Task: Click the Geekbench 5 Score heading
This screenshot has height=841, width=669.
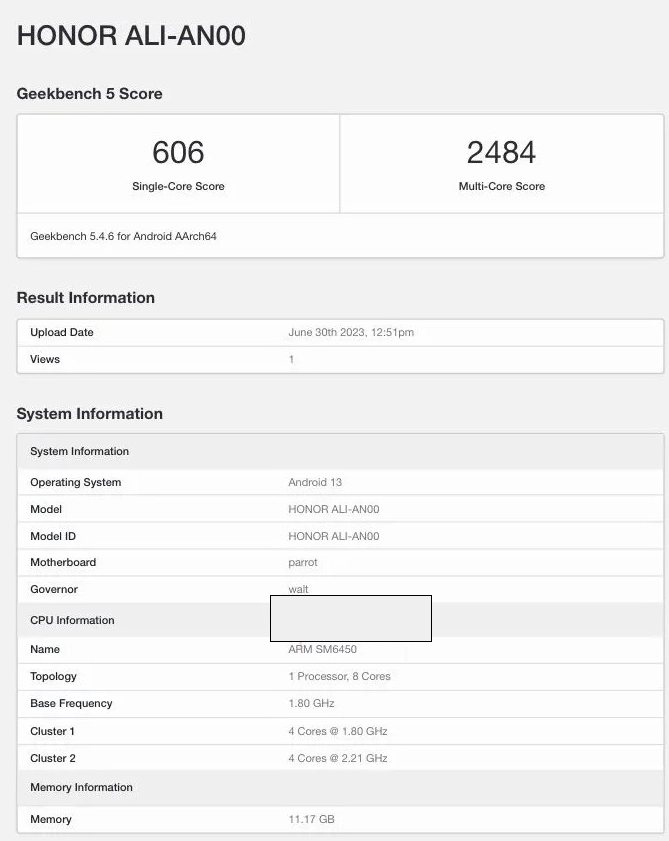Action: (x=90, y=94)
